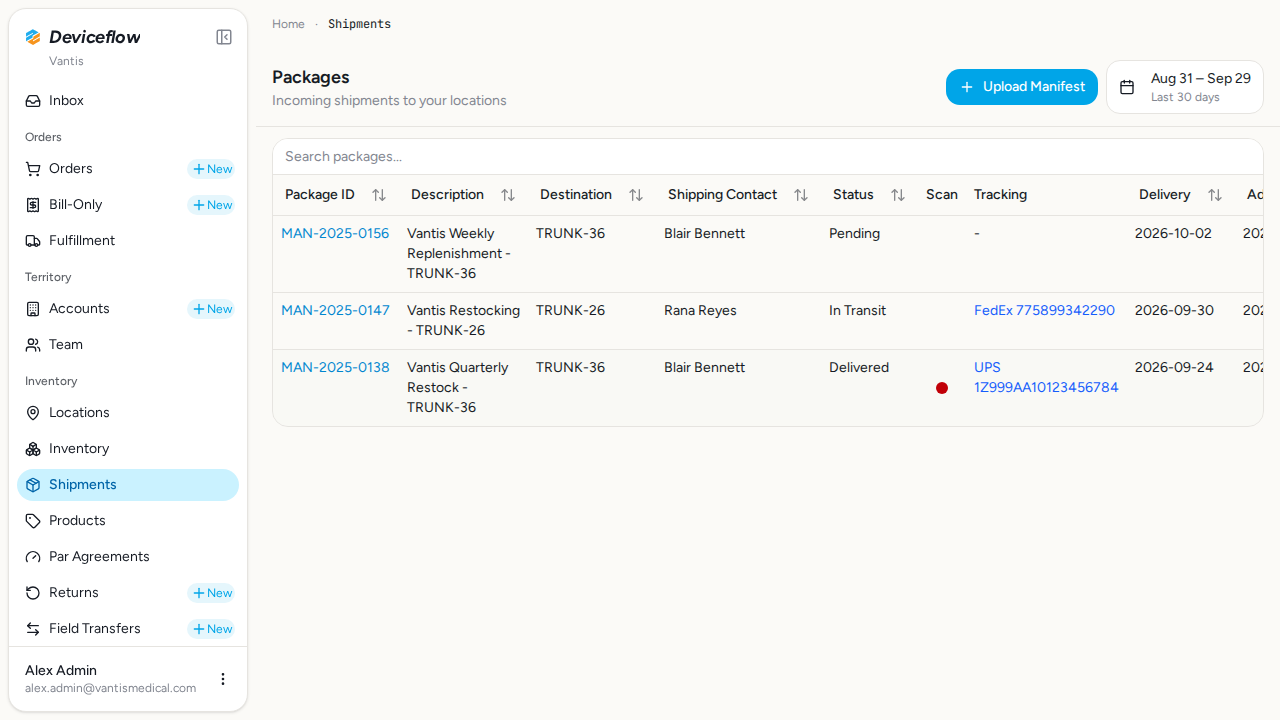Go to Fulfillment page
1280x720 pixels.
(128, 241)
